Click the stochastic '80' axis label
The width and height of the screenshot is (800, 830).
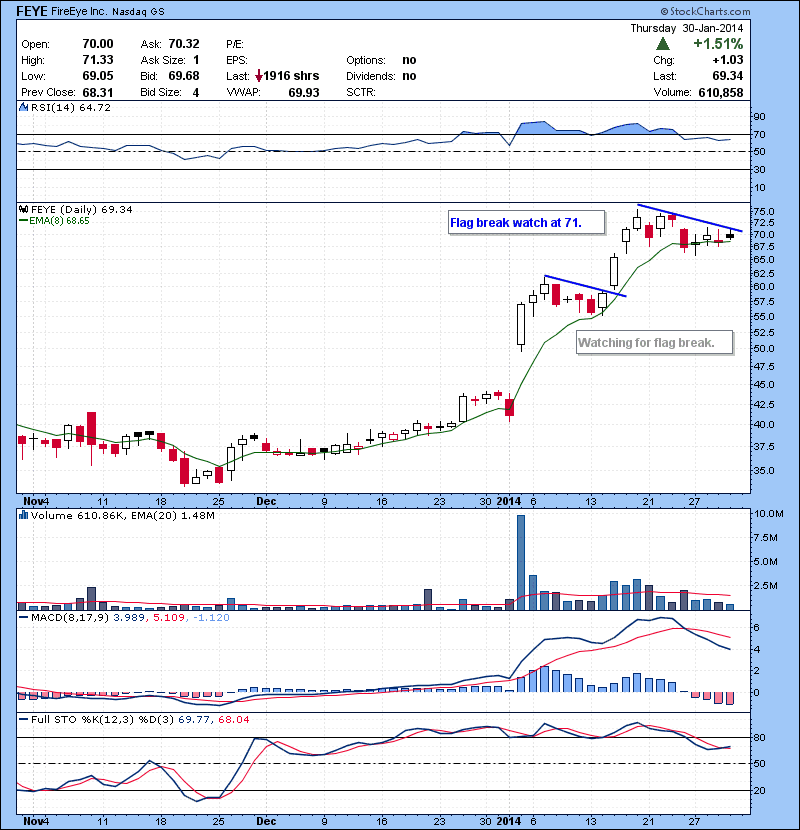click(x=759, y=737)
